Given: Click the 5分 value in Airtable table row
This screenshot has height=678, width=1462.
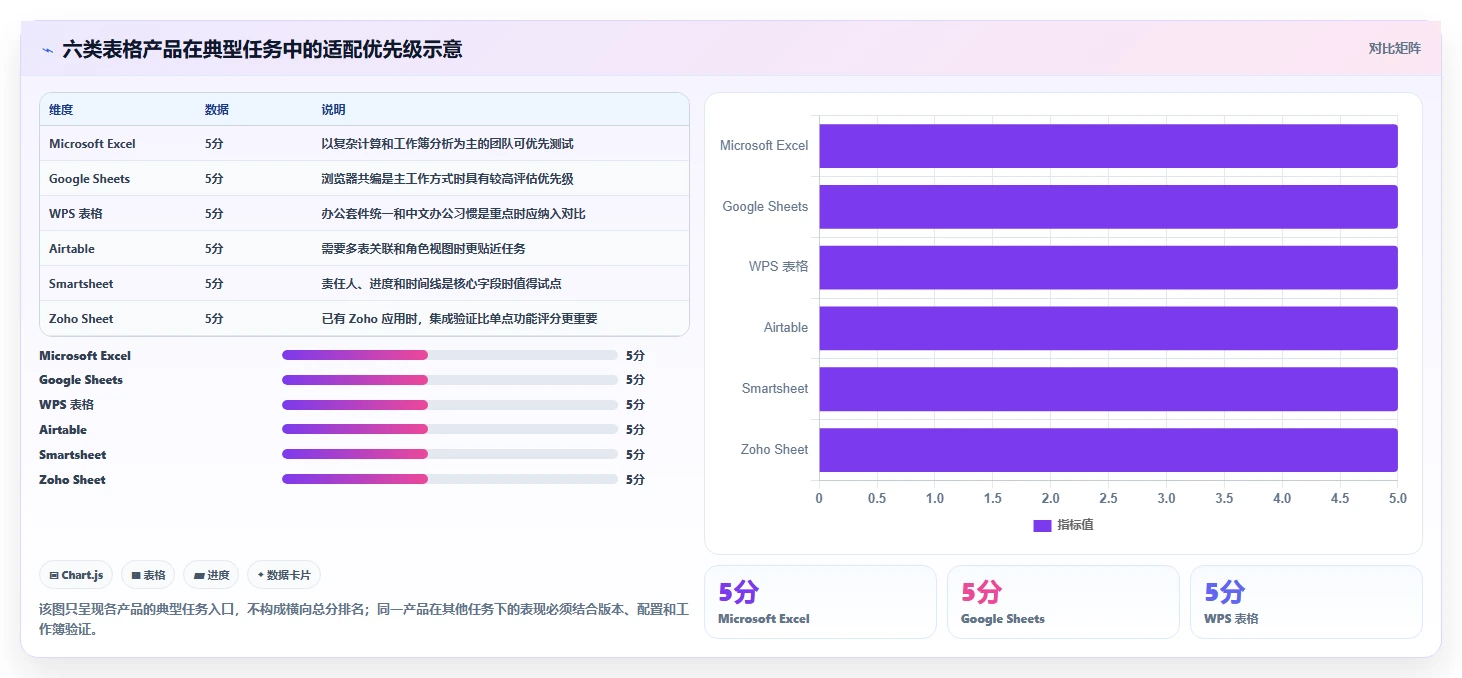Looking at the screenshot, I should tap(214, 249).
